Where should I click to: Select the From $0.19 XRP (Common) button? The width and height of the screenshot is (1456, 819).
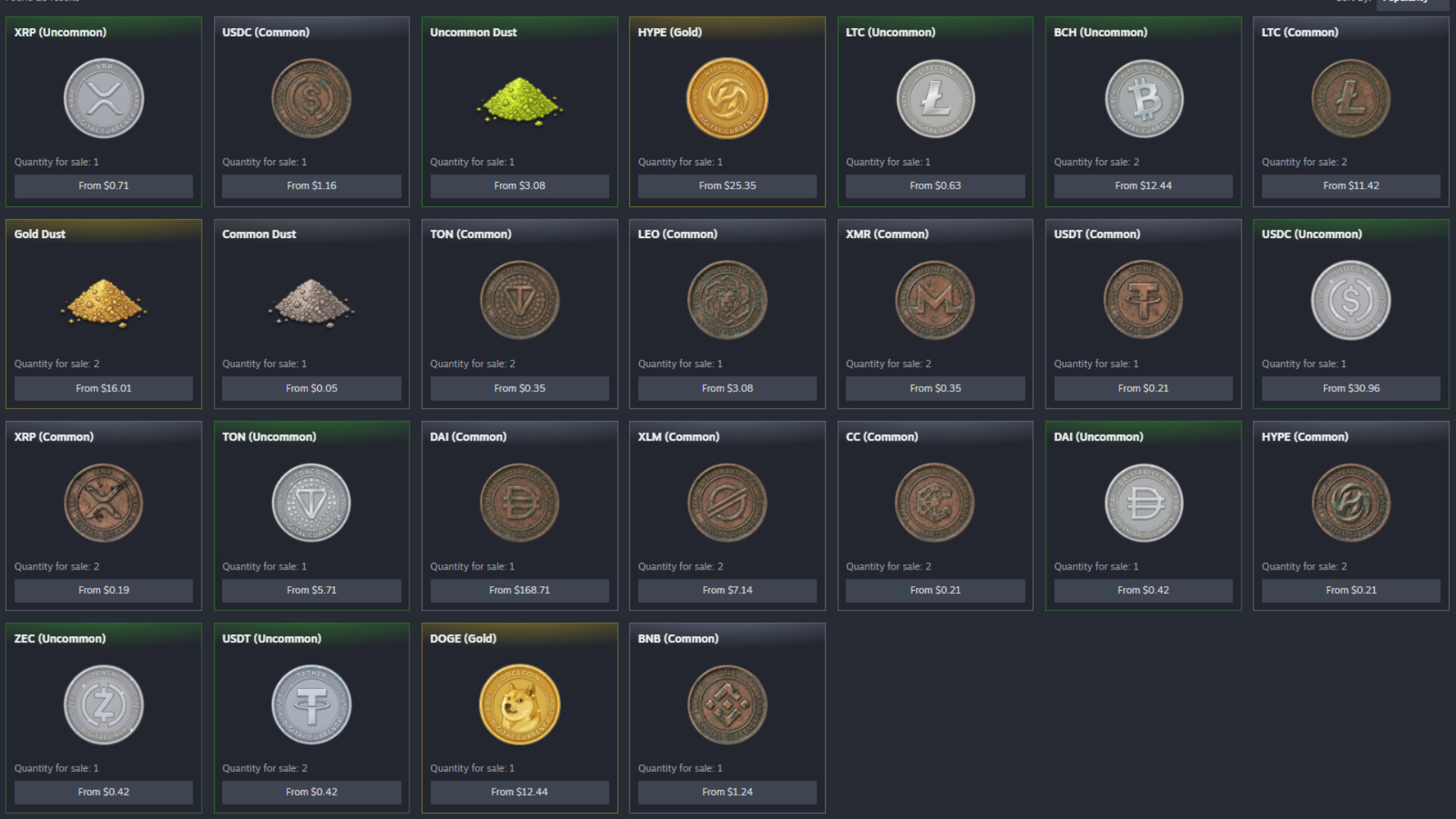104,590
